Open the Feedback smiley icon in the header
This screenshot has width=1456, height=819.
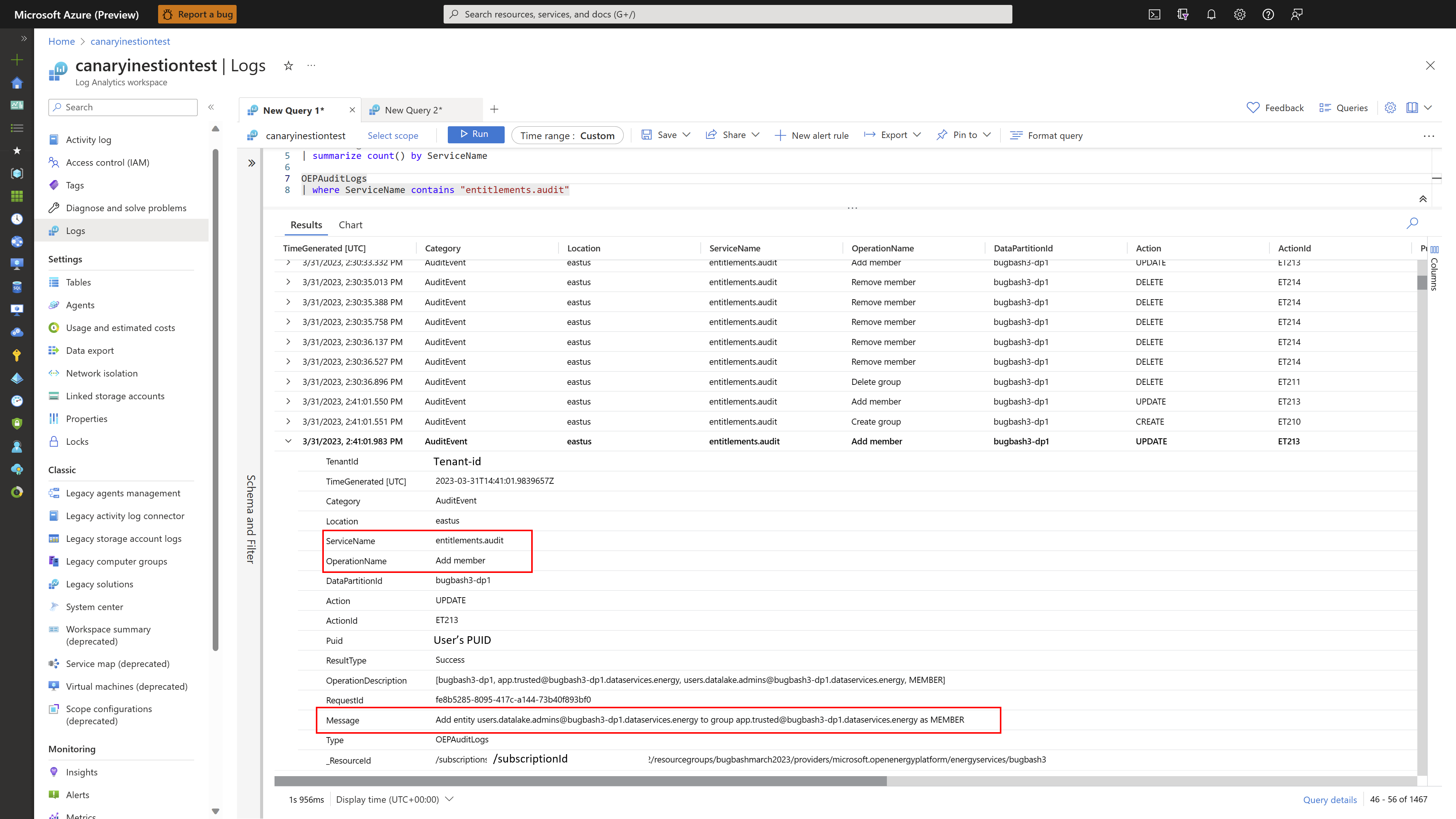pyautogui.click(x=1297, y=14)
